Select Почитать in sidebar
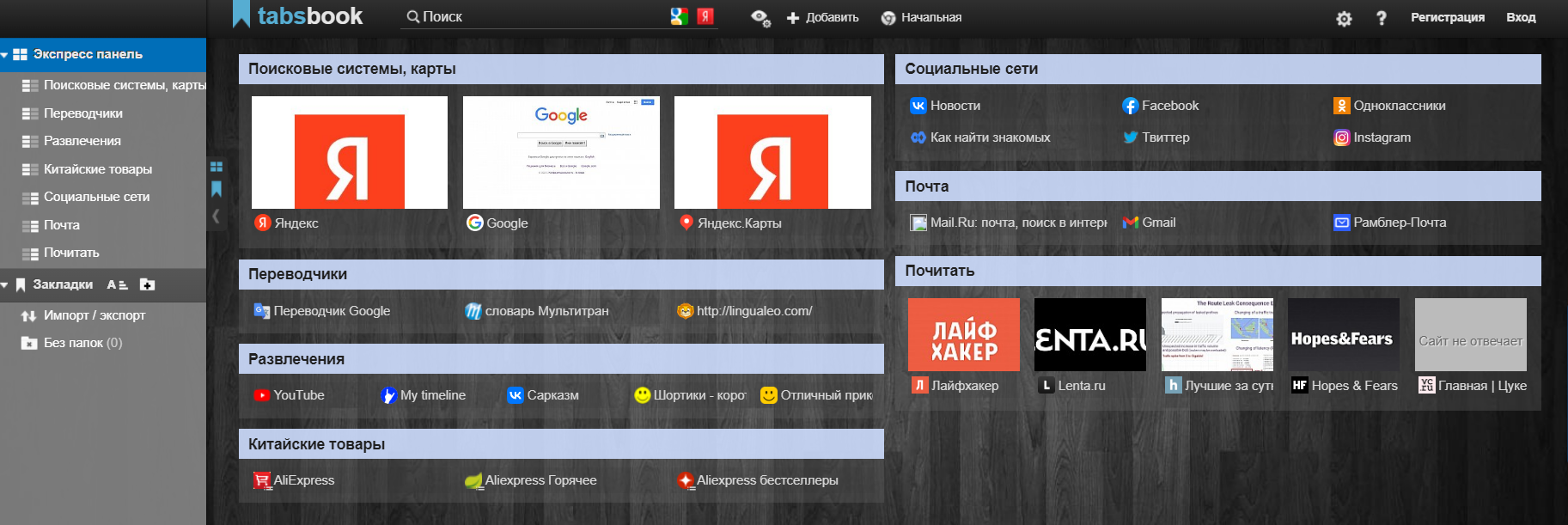Viewport: 1568px width, 525px height. point(60,253)
